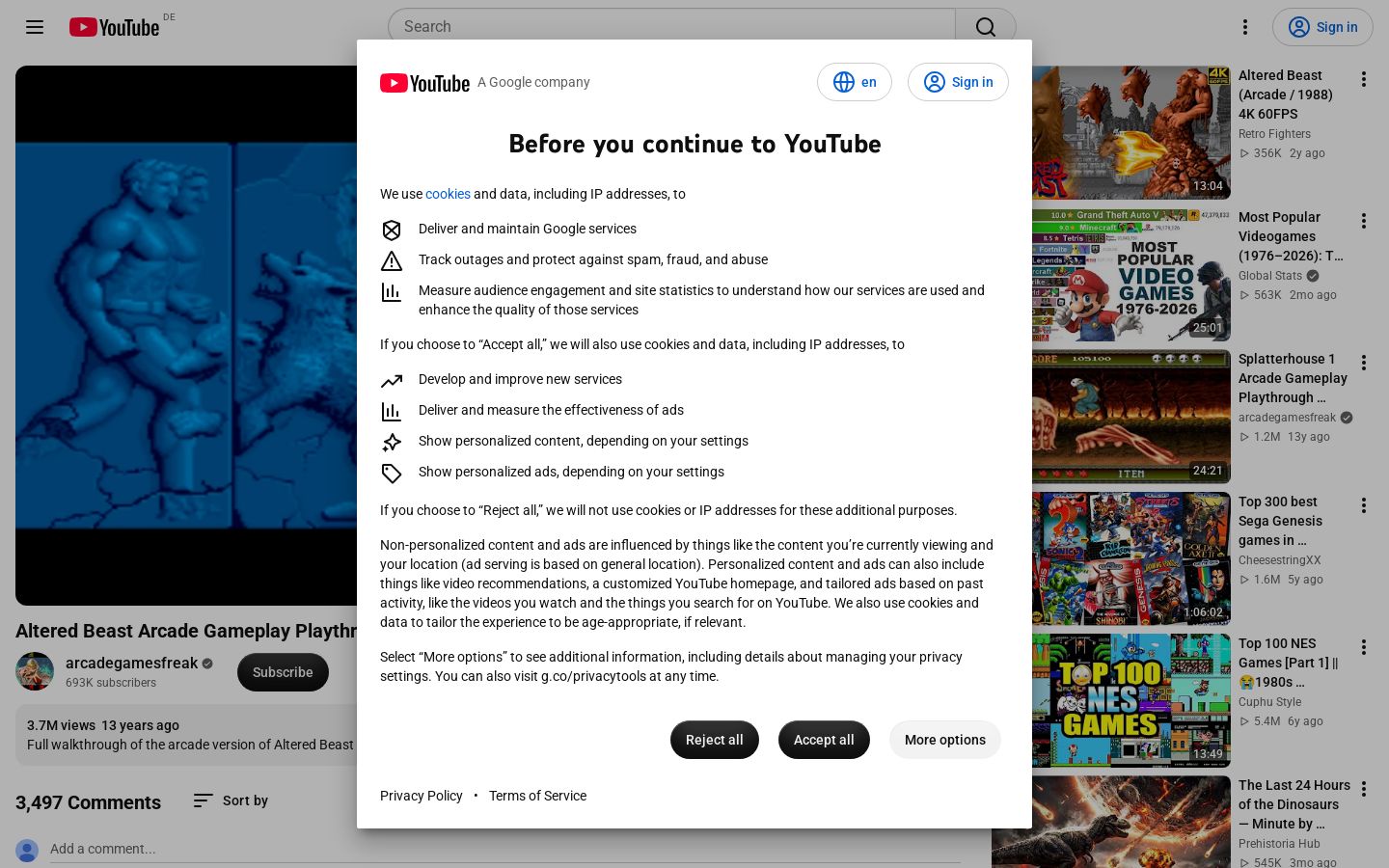Open the CheesestringXX channel name
This screenshot has height=868, width=1389.
[x=1280, y=560]
